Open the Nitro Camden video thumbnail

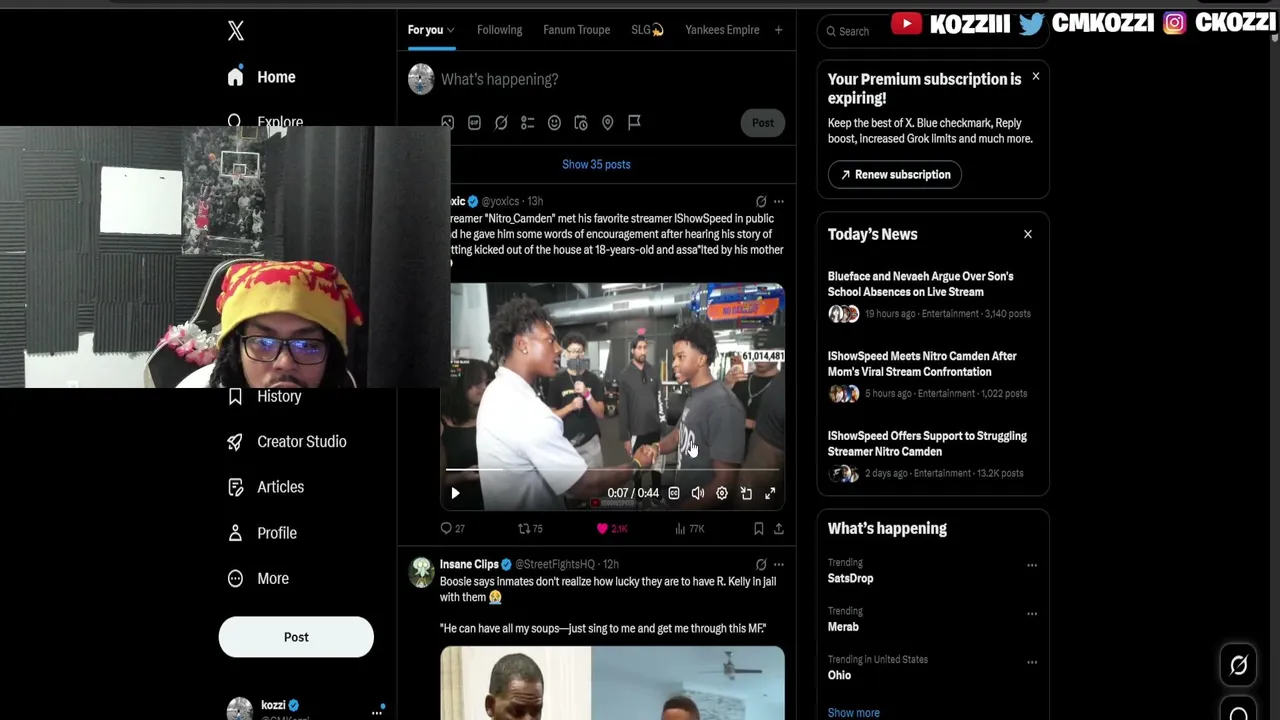click(612, 397)
